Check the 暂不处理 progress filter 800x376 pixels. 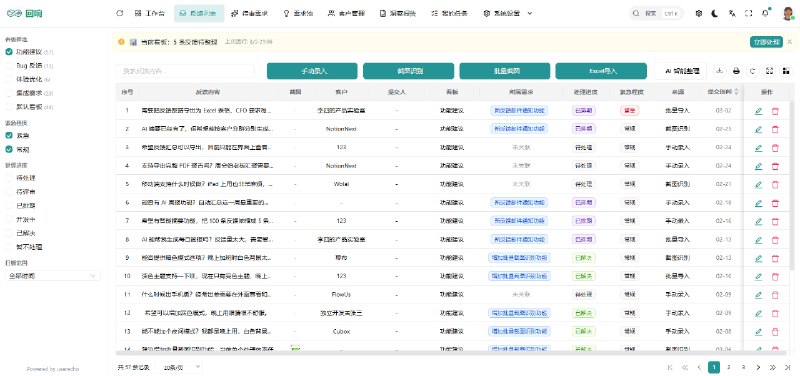point(9,246)
